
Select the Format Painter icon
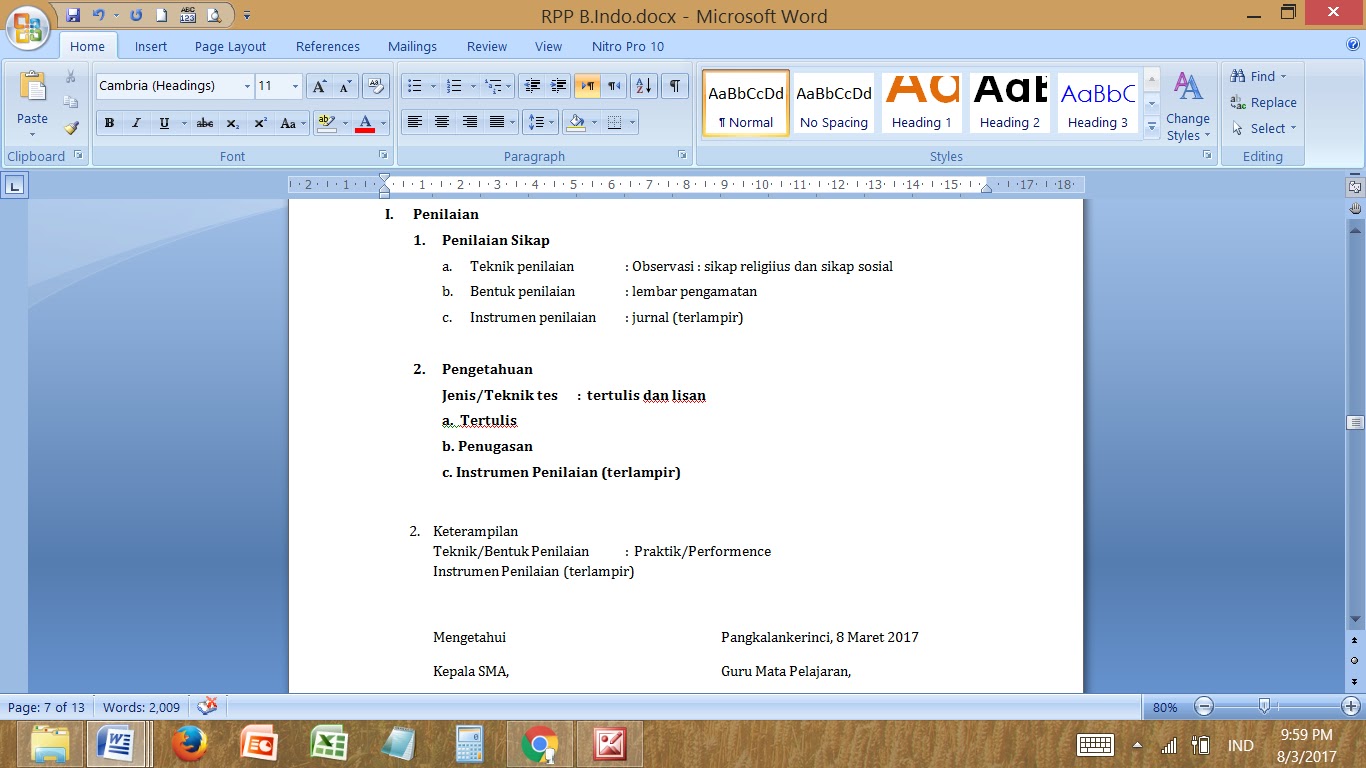70,127
